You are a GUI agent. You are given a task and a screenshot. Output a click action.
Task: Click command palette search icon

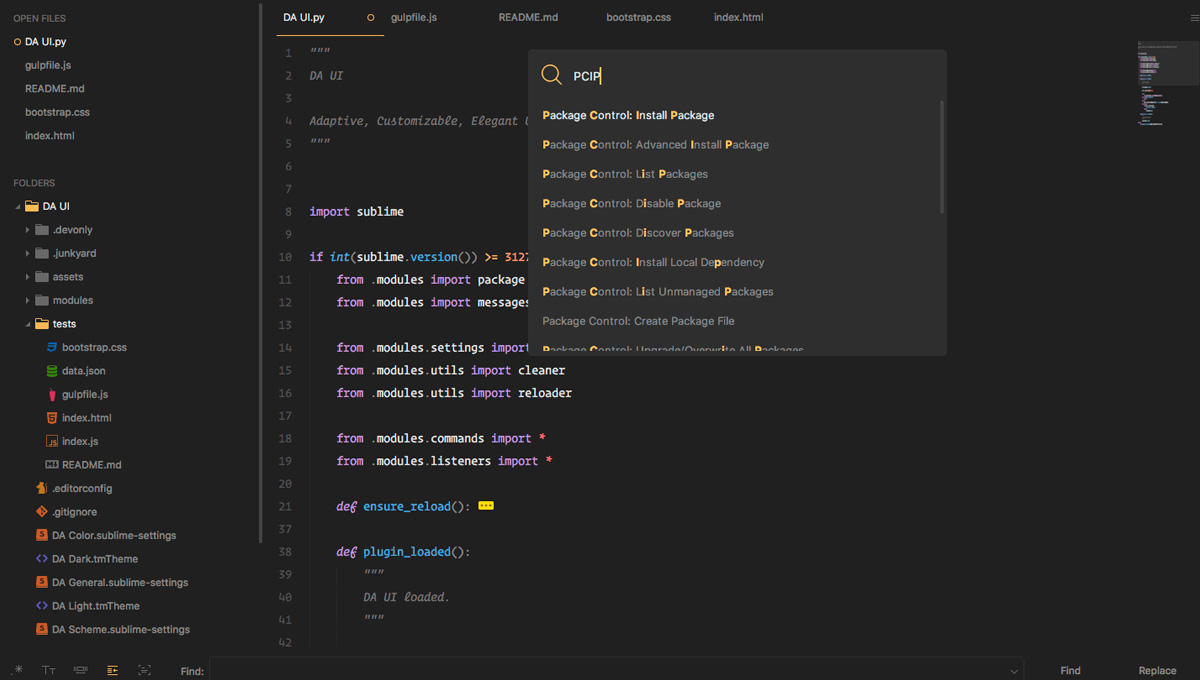pyautogui.click(x=551, y=75)
